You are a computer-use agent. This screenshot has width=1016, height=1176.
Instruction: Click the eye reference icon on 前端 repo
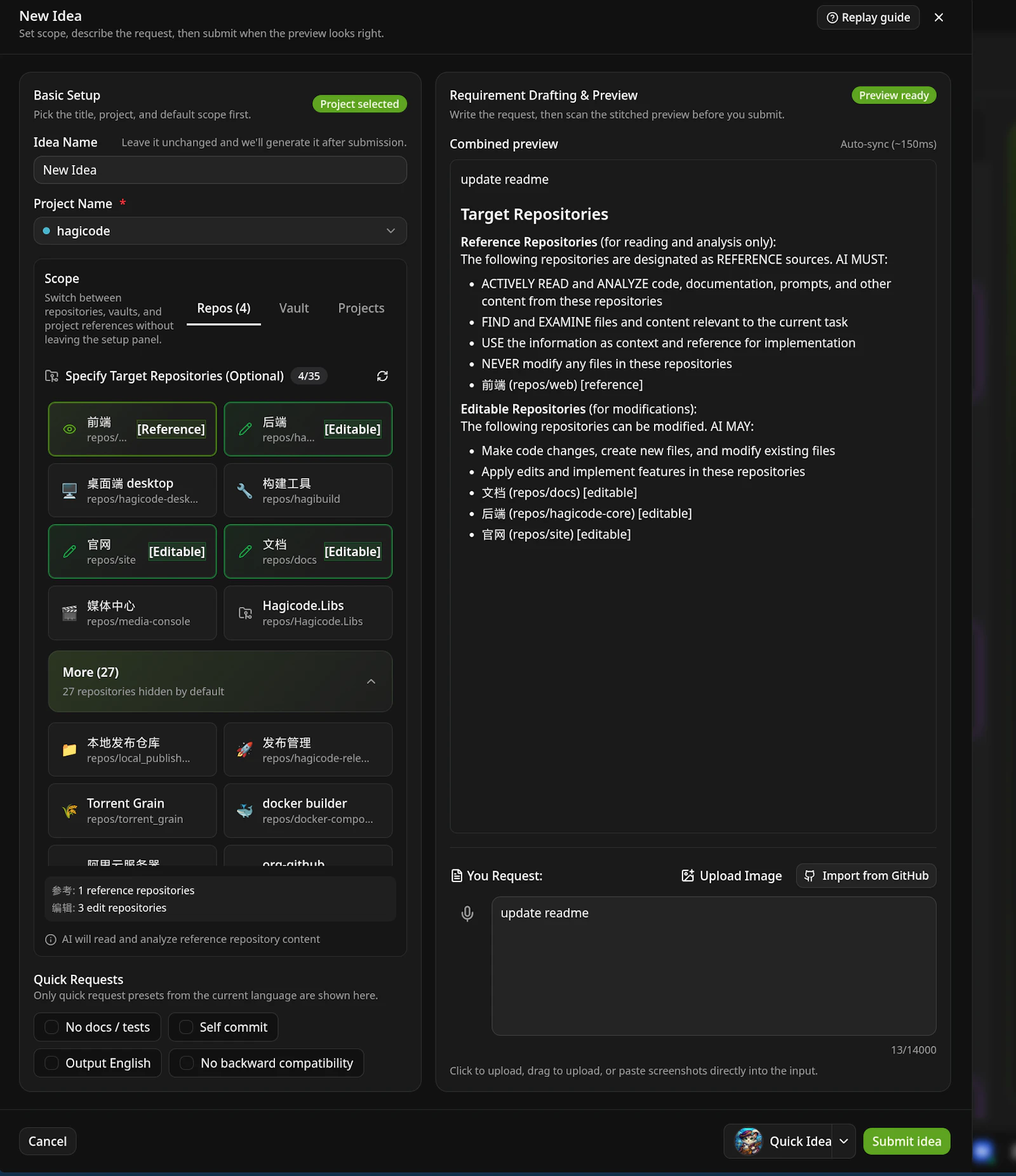coord(69,429)
